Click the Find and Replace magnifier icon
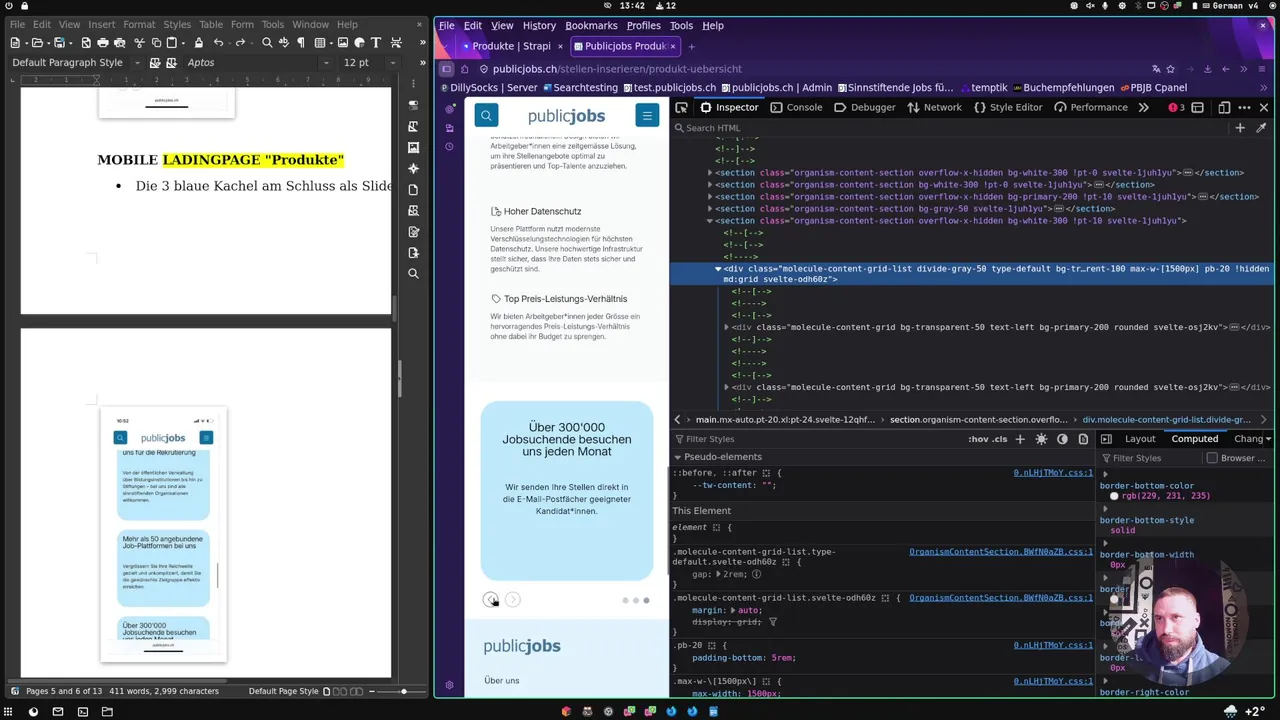 click(267, 43)
